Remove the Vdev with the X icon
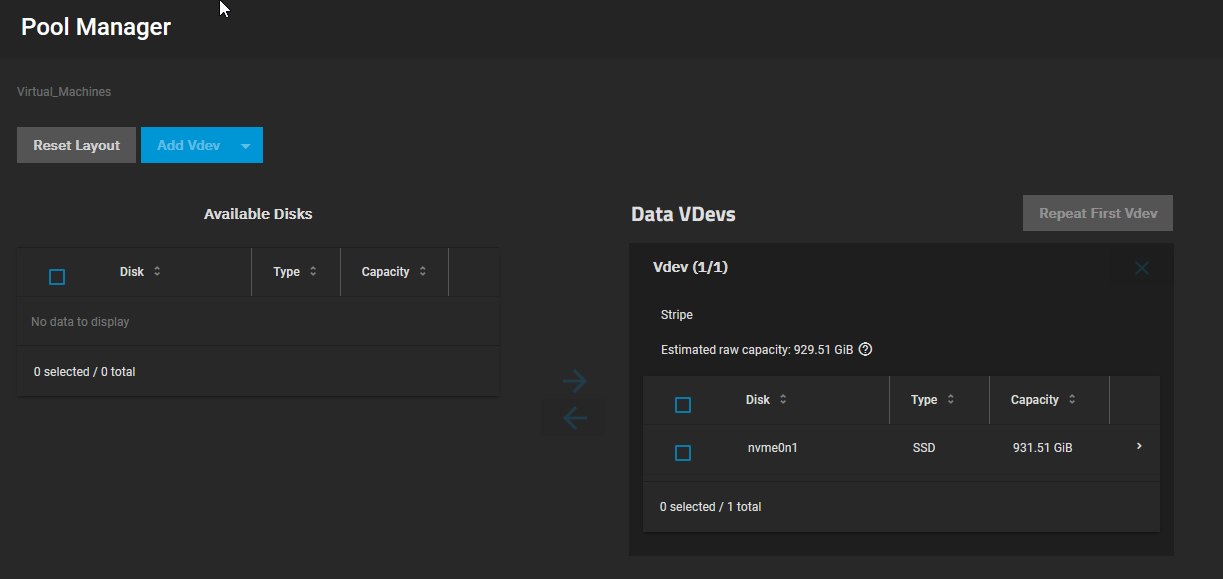1223x579 pixels. click(1142, 268)
